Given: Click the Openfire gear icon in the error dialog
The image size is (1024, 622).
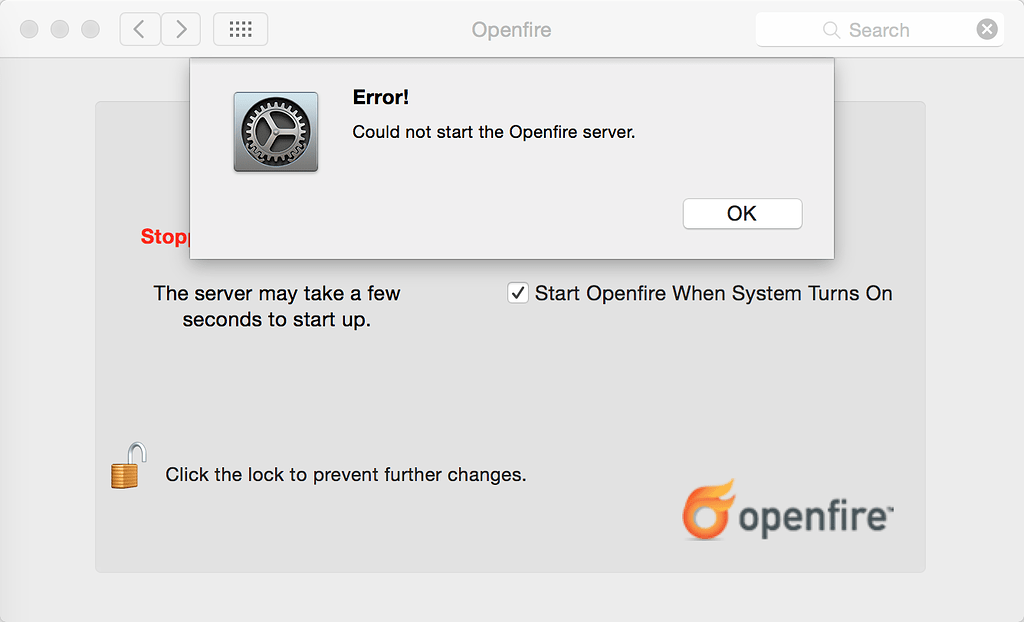Looking at the screenshot, I should tap(275, 131).
